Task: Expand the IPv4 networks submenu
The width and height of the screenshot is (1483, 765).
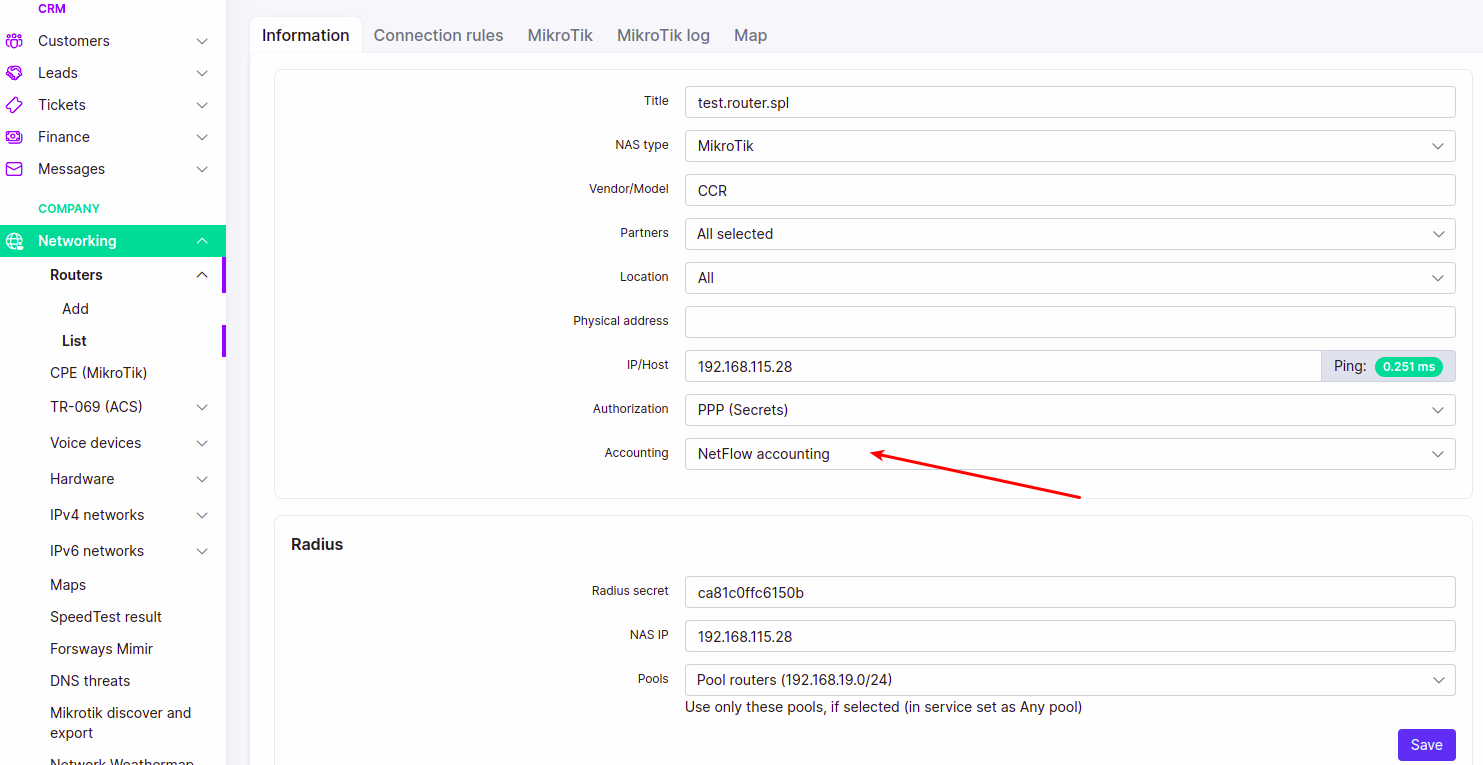Action: coord(201,514)
